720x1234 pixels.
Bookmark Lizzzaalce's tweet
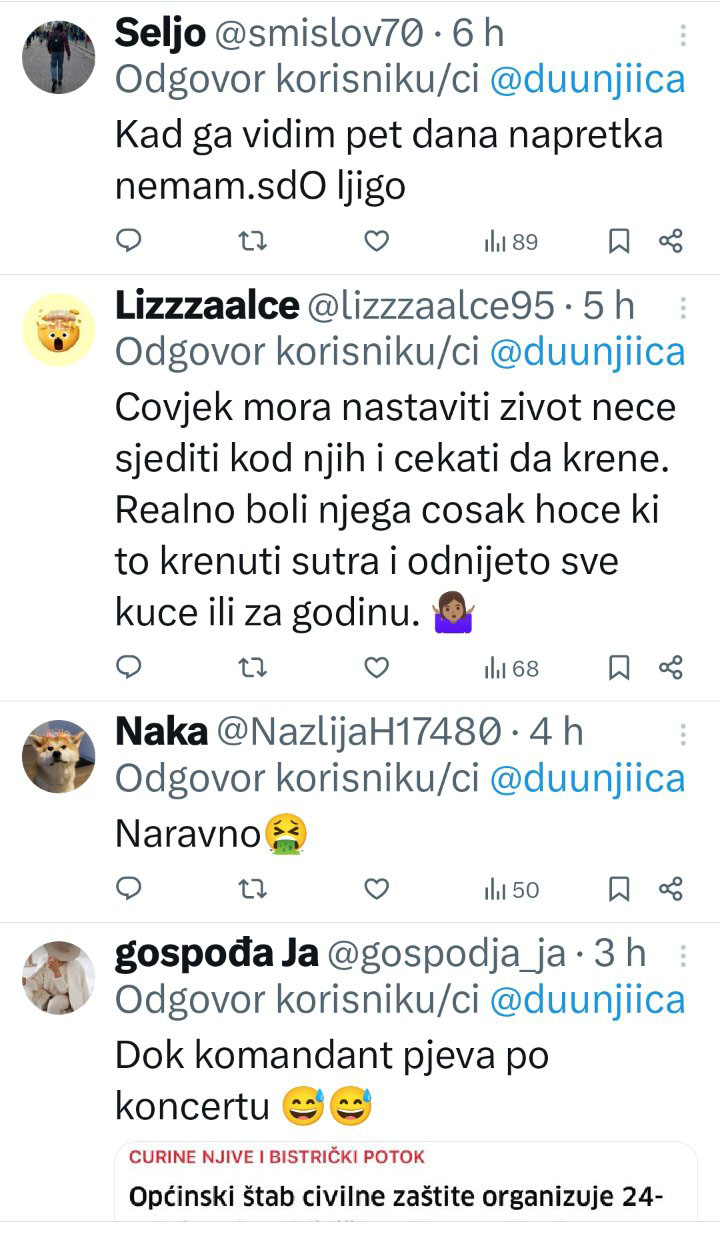tap(620, 667)
